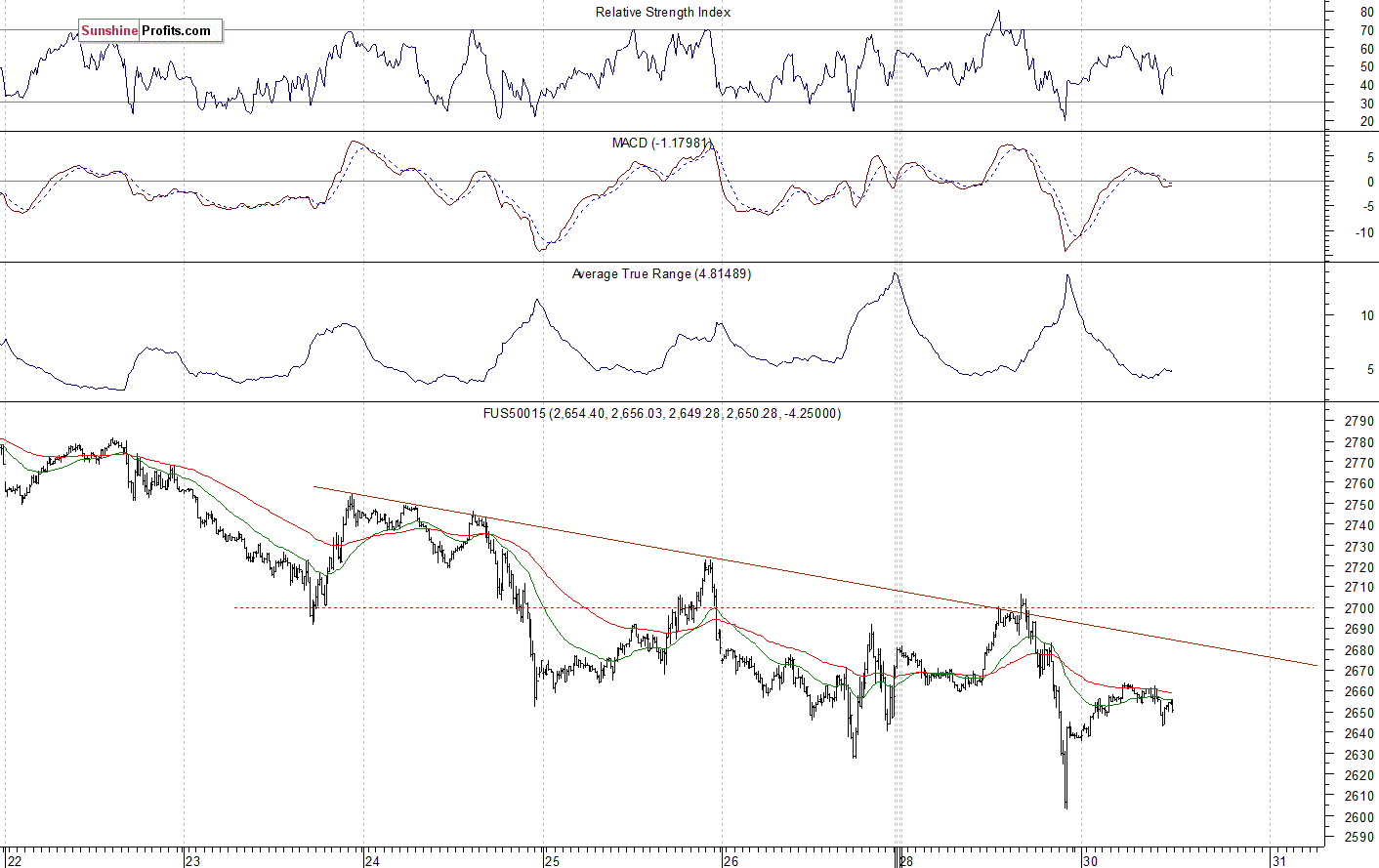Select the MACD (-1.17981) label
Image resolution: width=1379 pixels, height=868 pixels.
tap(661, 144)
